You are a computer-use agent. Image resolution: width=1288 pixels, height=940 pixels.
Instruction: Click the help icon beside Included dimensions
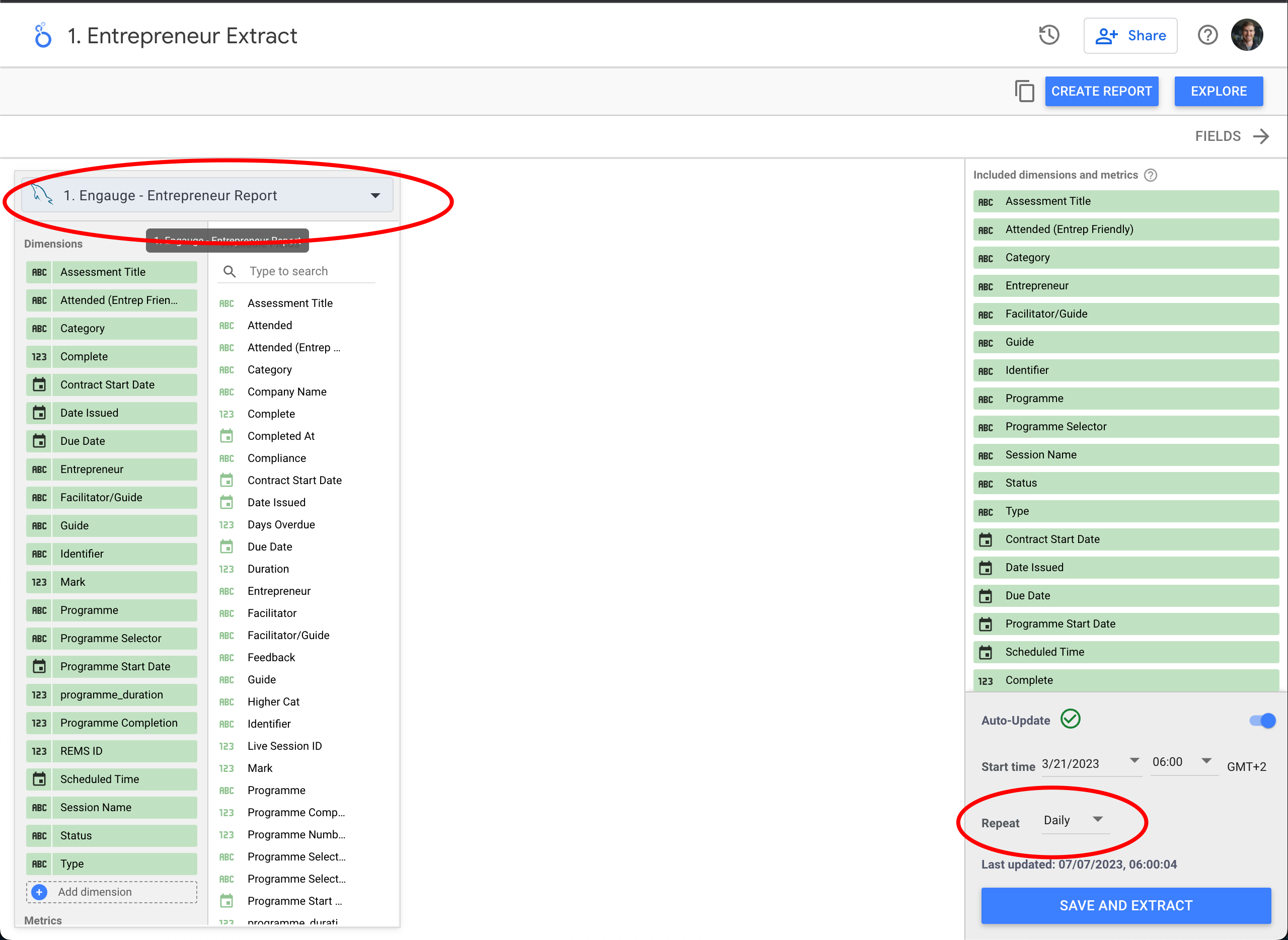1152,175
